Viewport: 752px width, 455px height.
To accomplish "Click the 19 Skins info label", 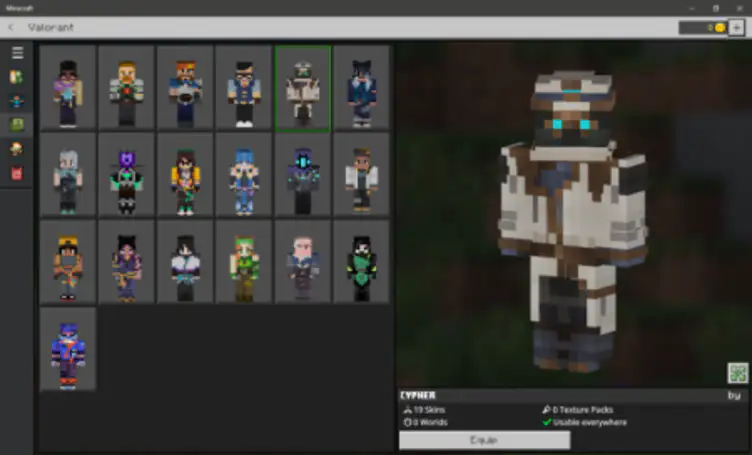I will [x=424, y=410].
